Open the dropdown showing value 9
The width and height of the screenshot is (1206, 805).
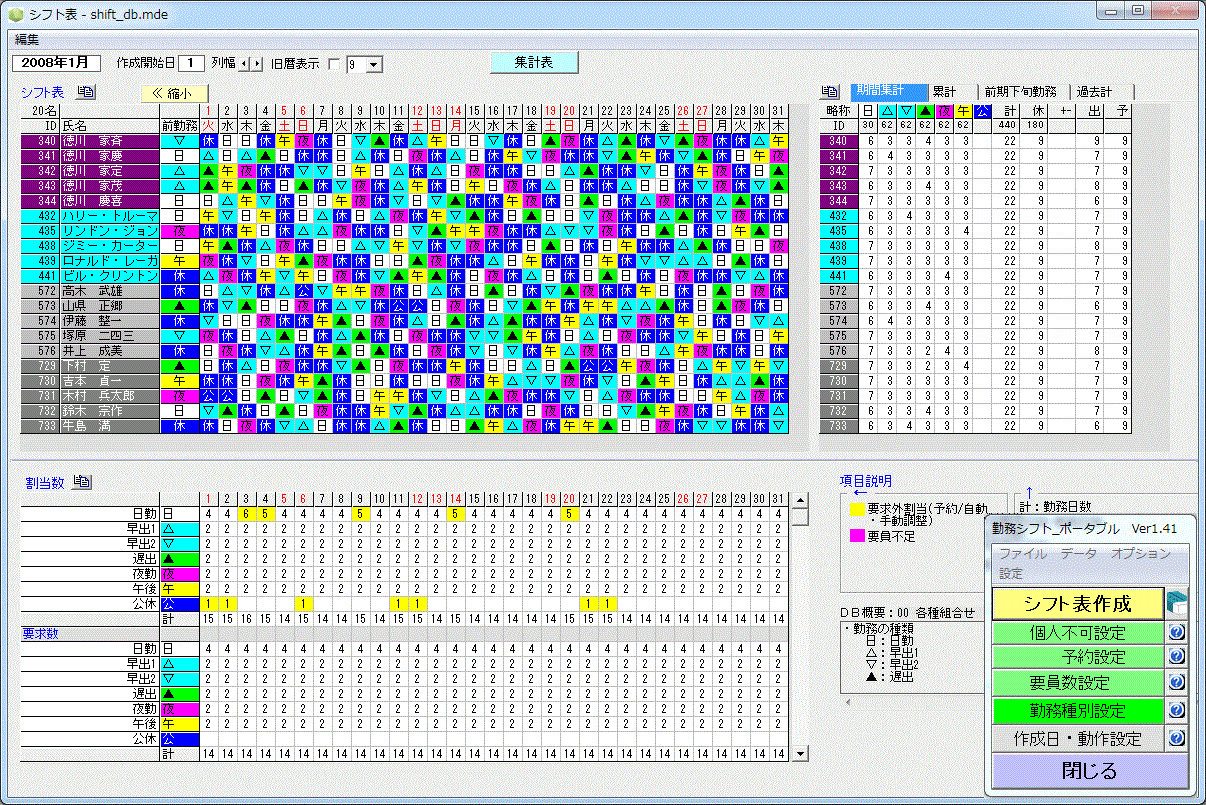coord(374,65)
